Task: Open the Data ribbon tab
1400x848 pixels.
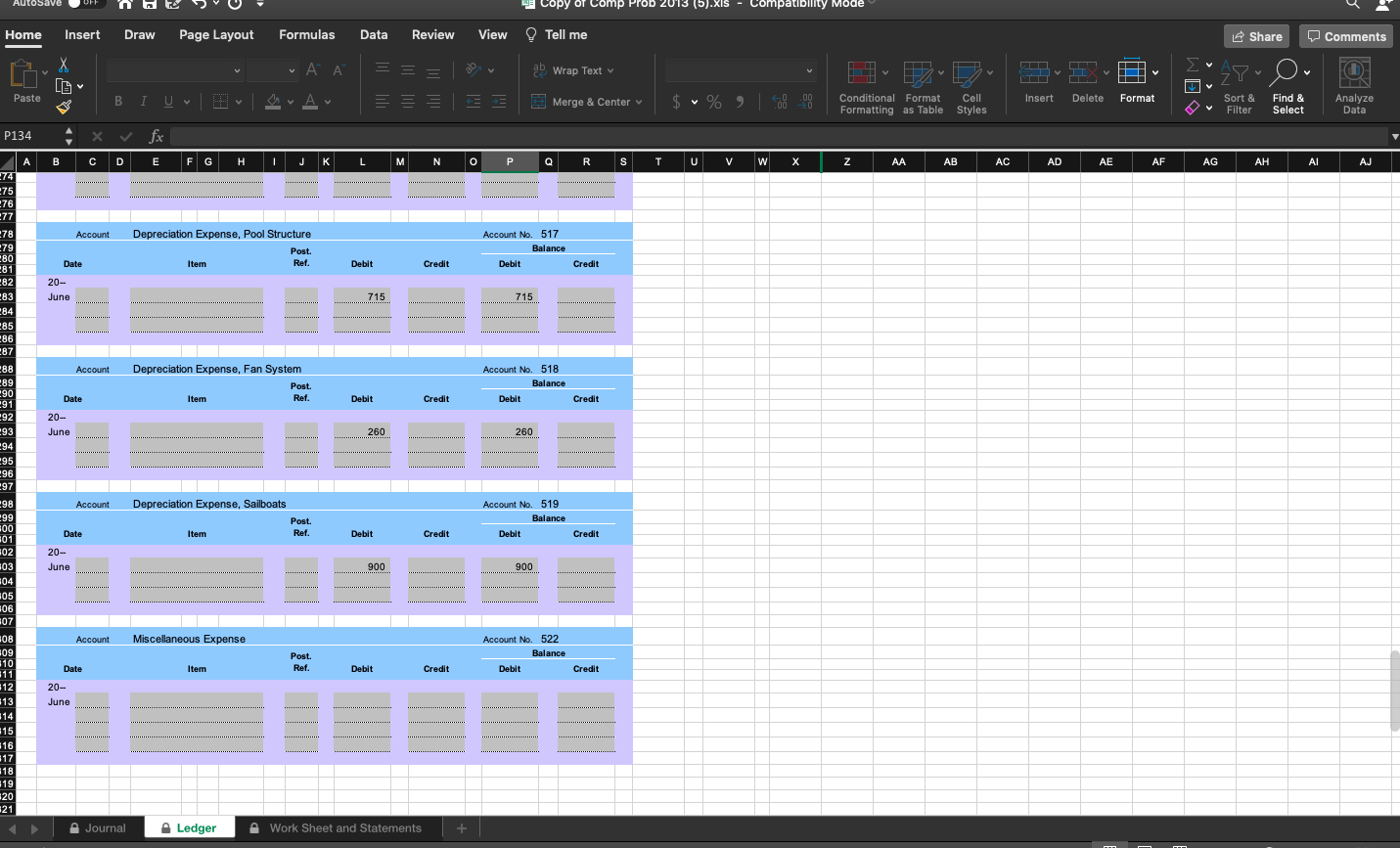Action: click(374, 34)
